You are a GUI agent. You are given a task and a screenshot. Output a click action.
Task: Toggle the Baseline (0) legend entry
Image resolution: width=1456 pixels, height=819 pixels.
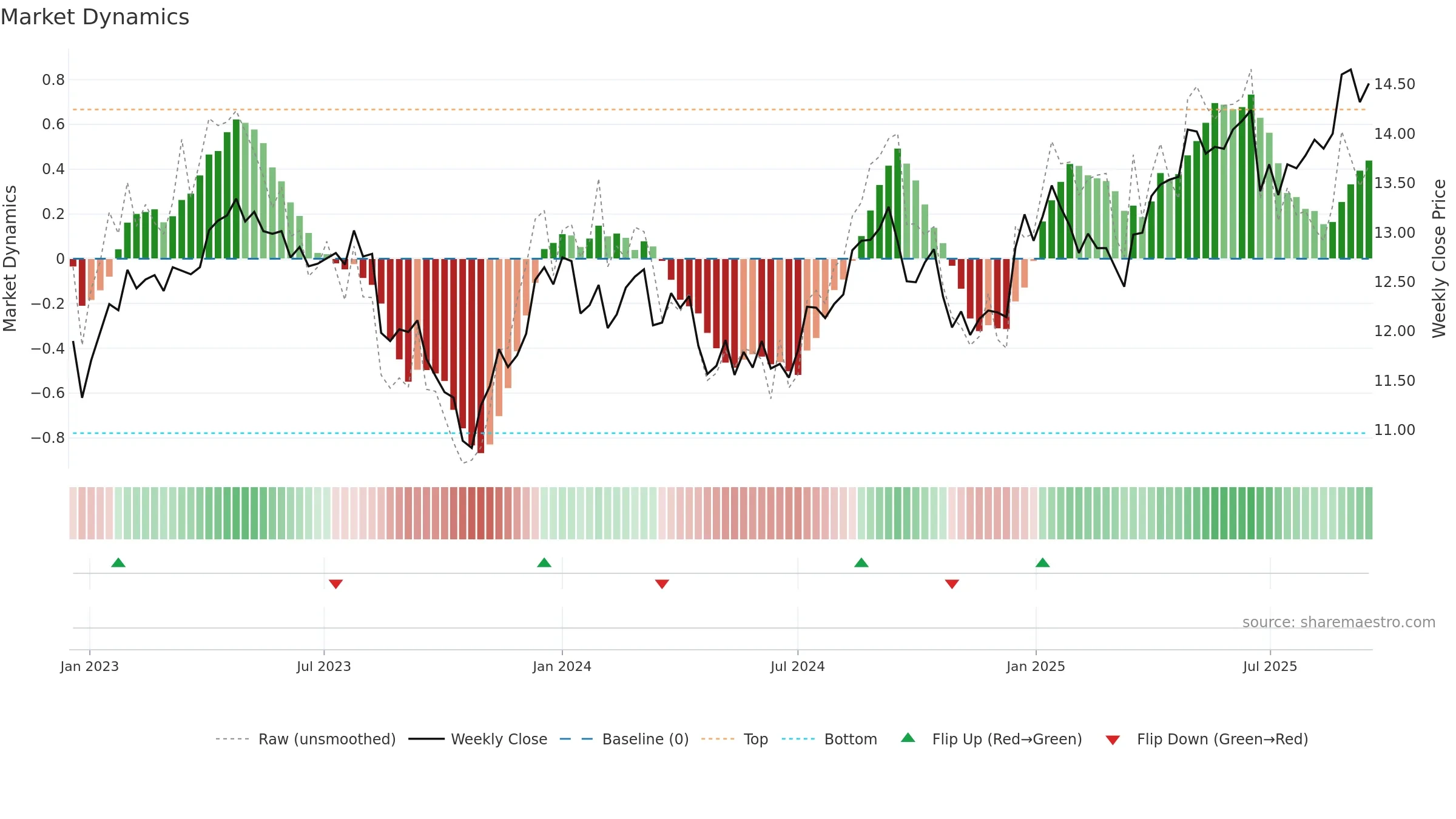[x=624, y=739]
